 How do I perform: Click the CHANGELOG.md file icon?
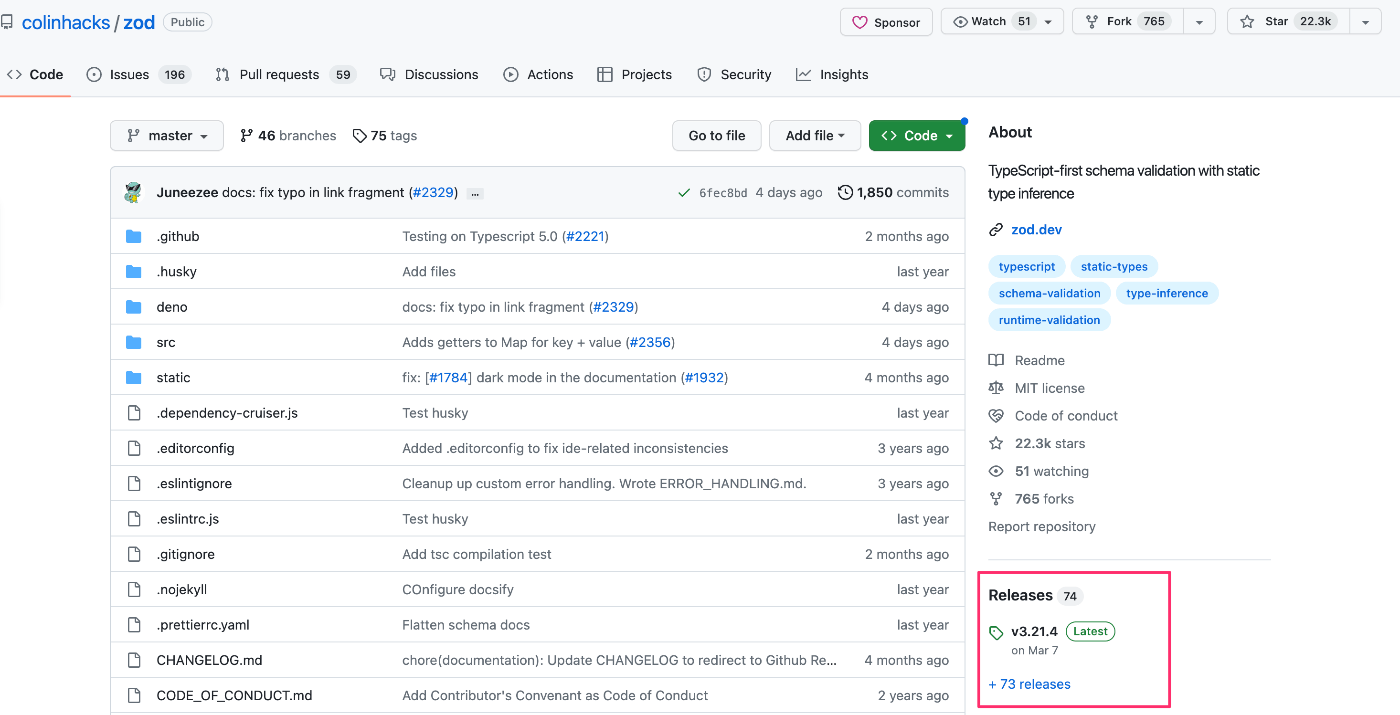click(x=134, y=660)
